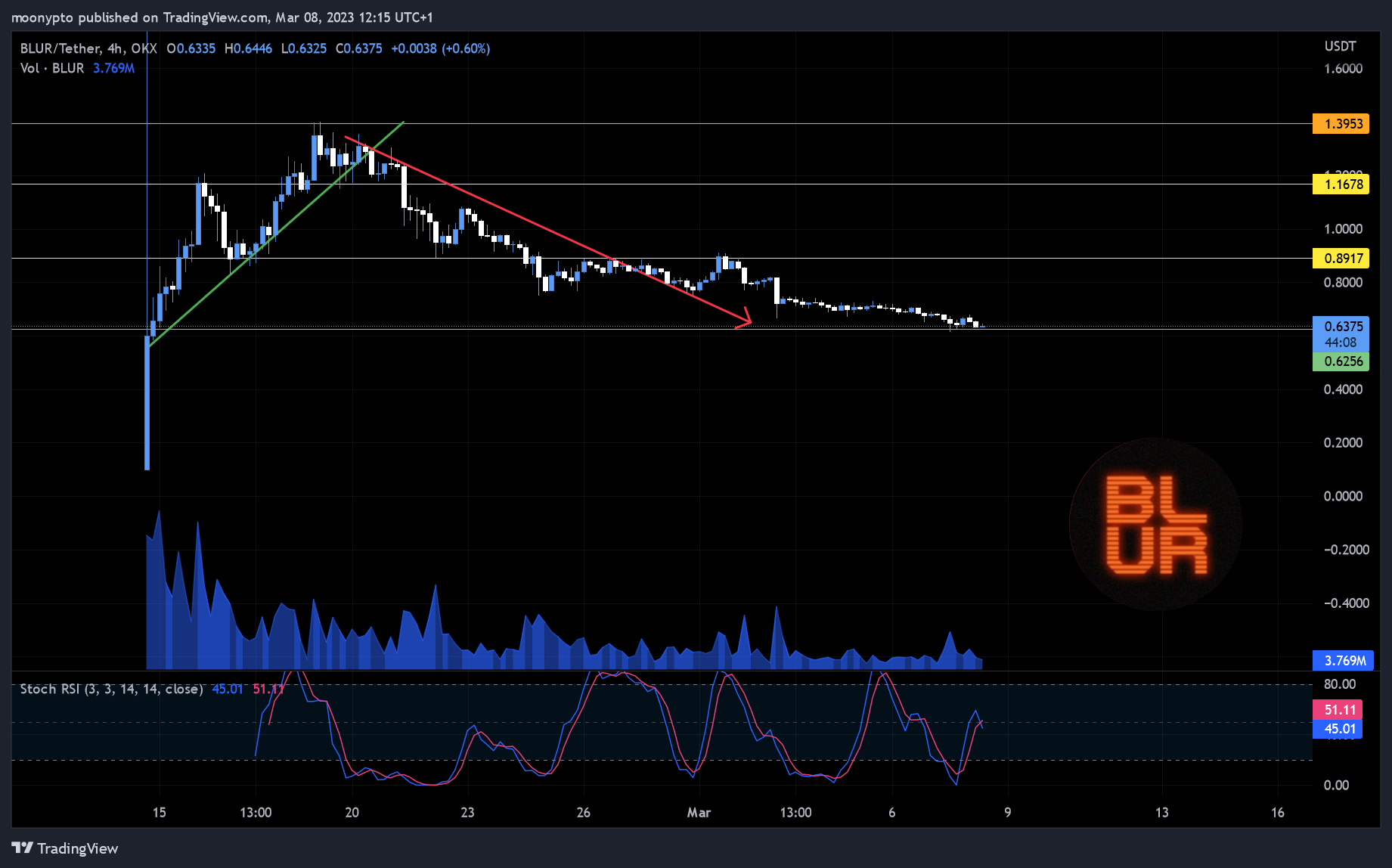
Task: Click the −0.4000 price axis tick
Action: (x=1346, y=603)
